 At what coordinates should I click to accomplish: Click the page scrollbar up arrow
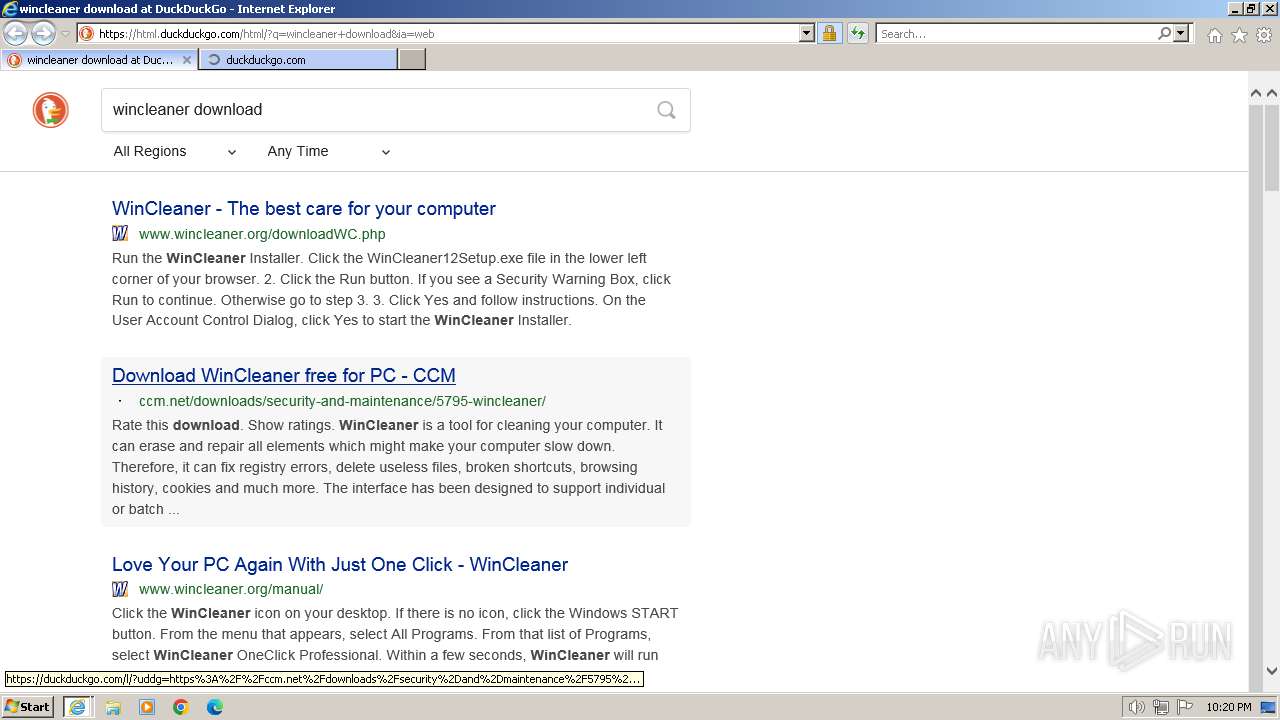click(x=1272, y=93)
